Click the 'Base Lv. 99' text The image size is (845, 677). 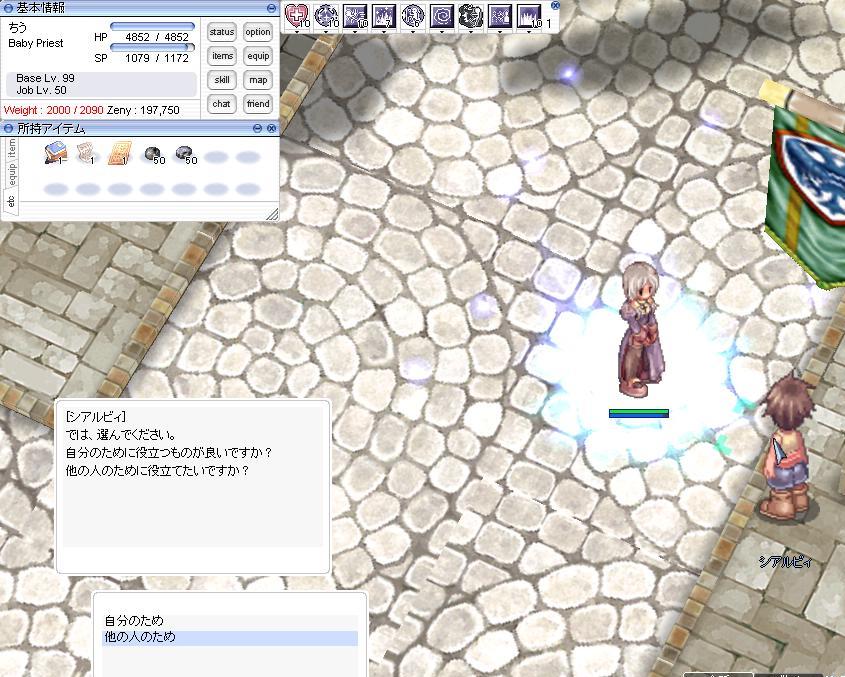45,78
